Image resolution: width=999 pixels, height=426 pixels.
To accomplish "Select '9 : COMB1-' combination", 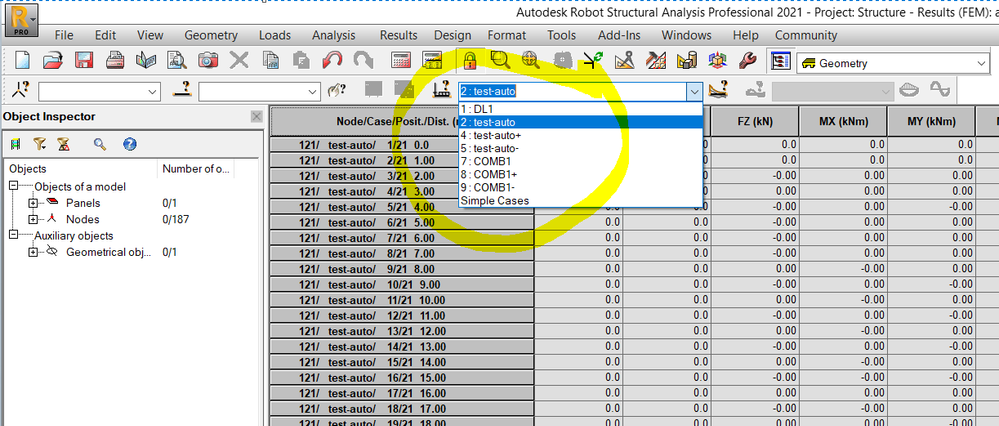I will (x=580, y=188).
